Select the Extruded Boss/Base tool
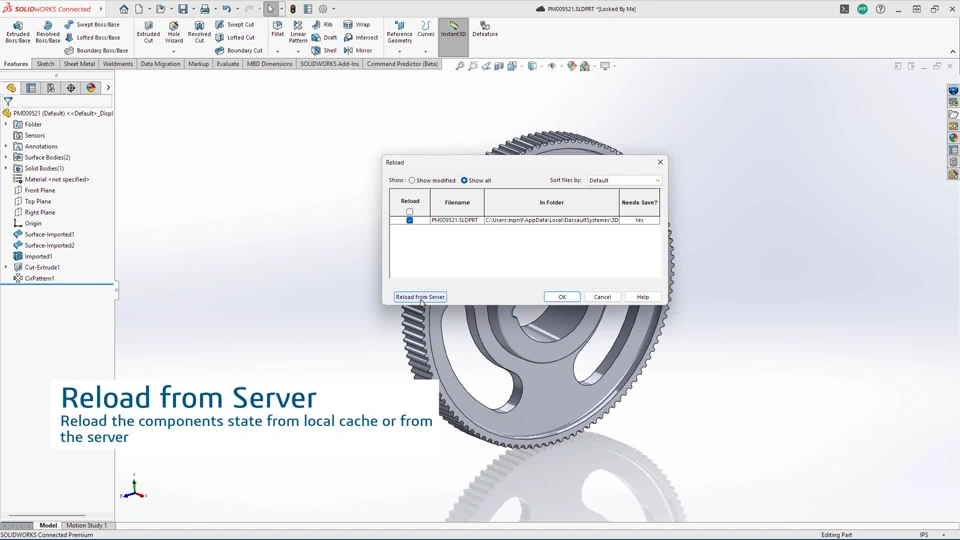 [18, 32]
